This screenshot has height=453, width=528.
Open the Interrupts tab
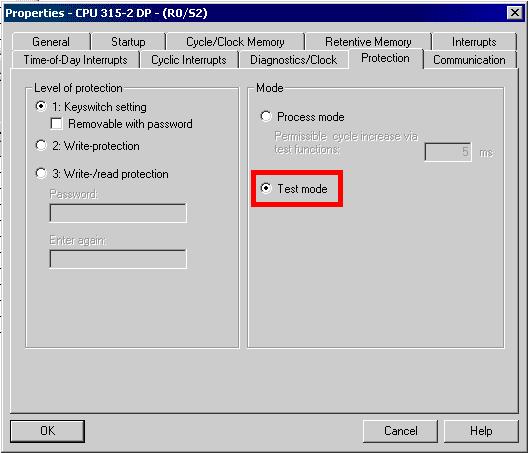[474, 42]
